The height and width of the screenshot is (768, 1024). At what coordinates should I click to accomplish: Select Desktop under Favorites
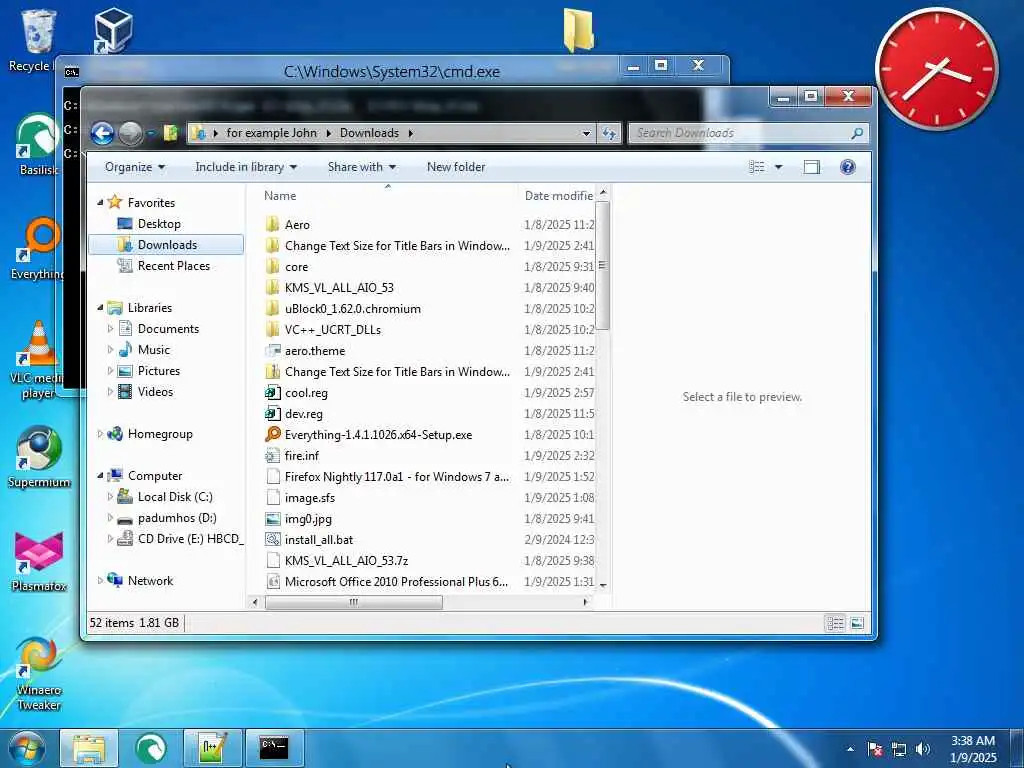pos(159,224)
